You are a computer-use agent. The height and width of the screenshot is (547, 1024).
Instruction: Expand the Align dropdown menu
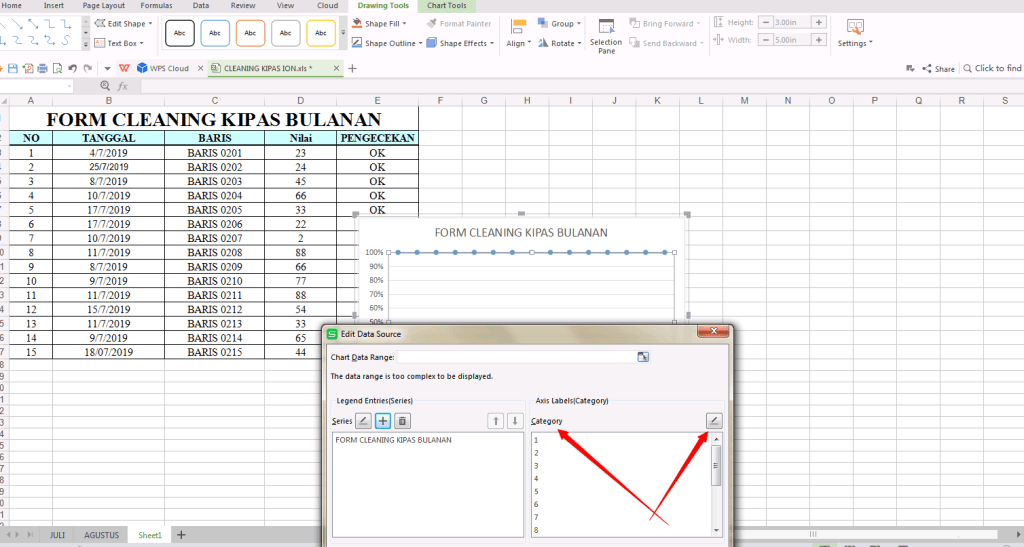[x=518, y=43]
